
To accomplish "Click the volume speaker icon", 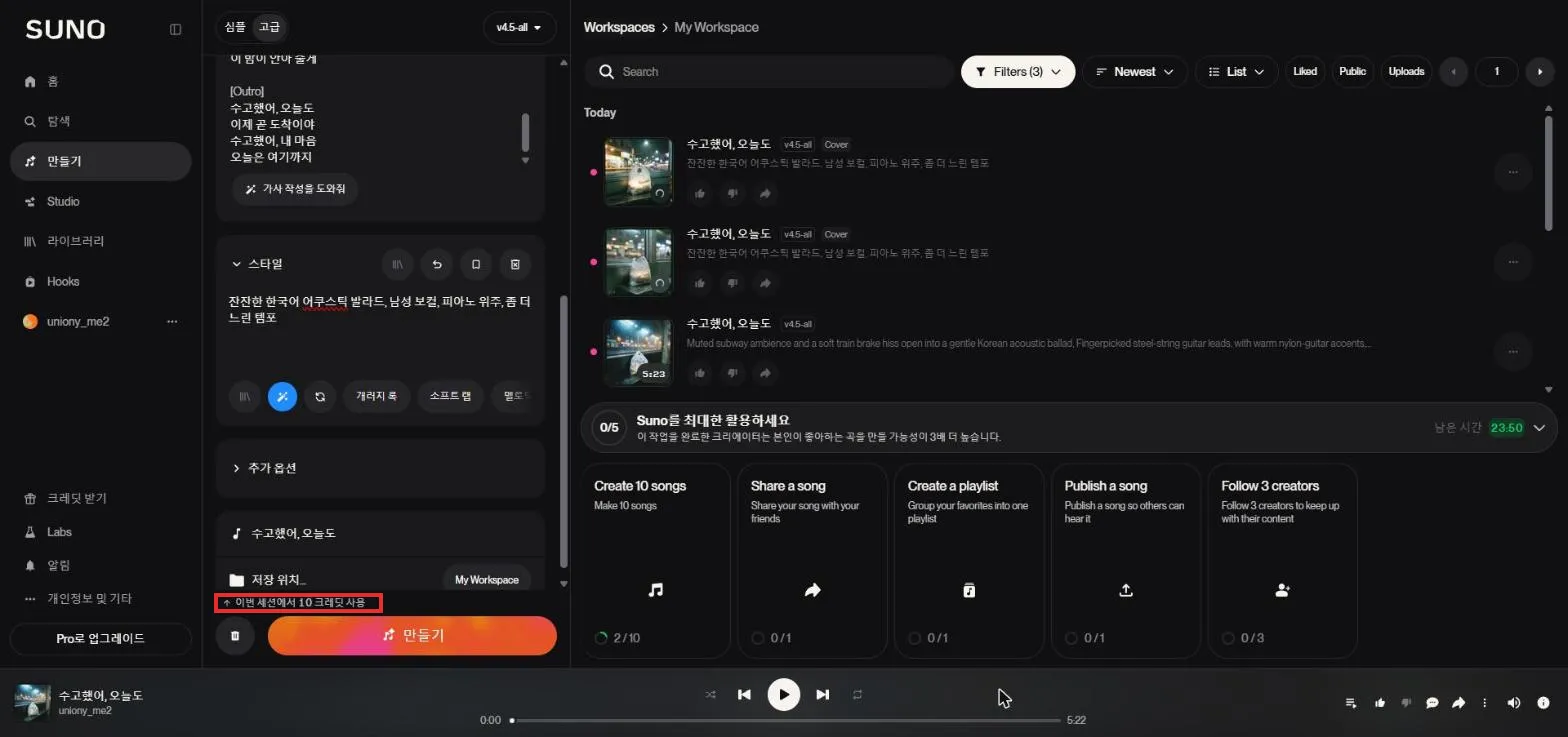I will pos(1514,703).
